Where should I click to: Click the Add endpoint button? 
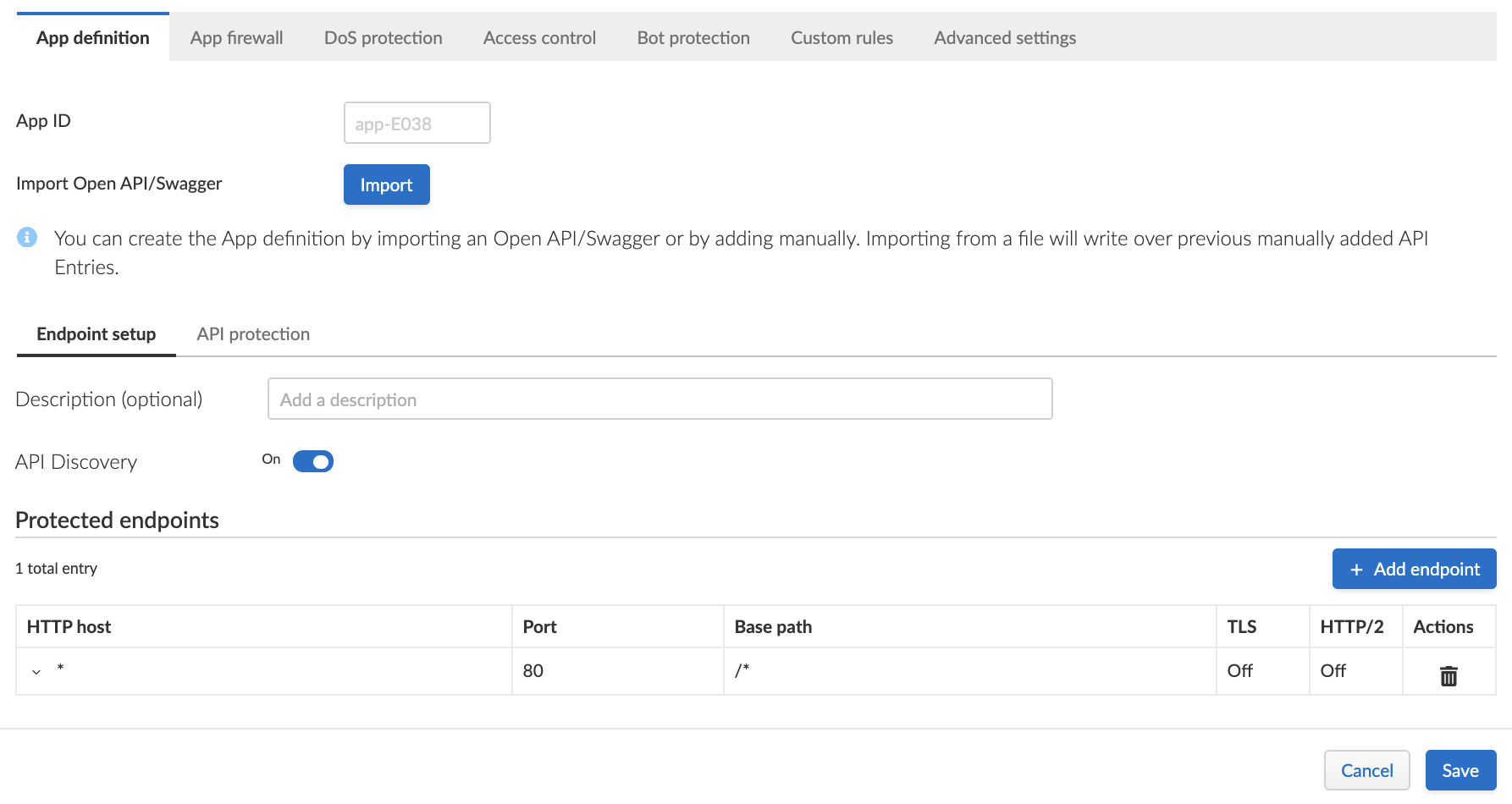[x=1414, y=569]
